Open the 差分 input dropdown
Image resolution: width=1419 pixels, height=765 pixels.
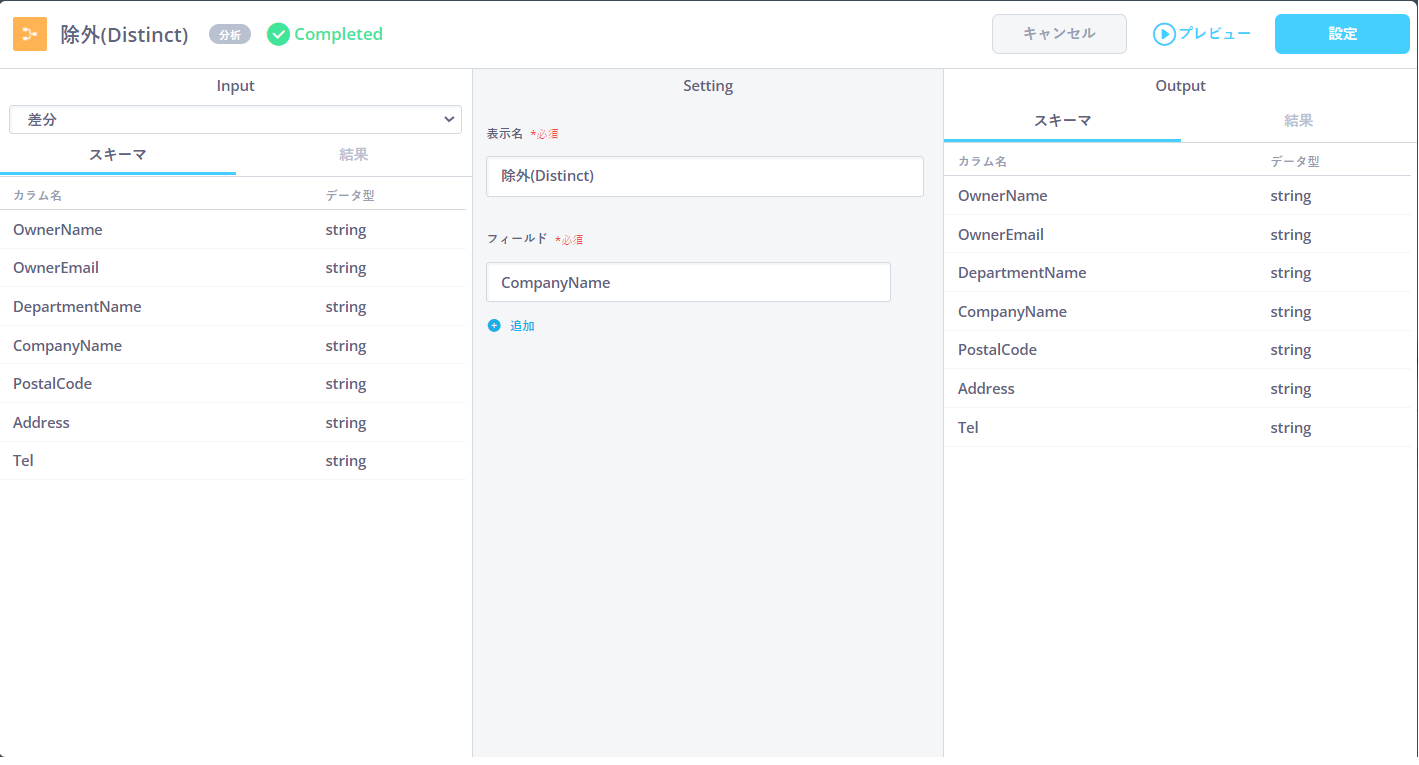click(x=236, y=119)
